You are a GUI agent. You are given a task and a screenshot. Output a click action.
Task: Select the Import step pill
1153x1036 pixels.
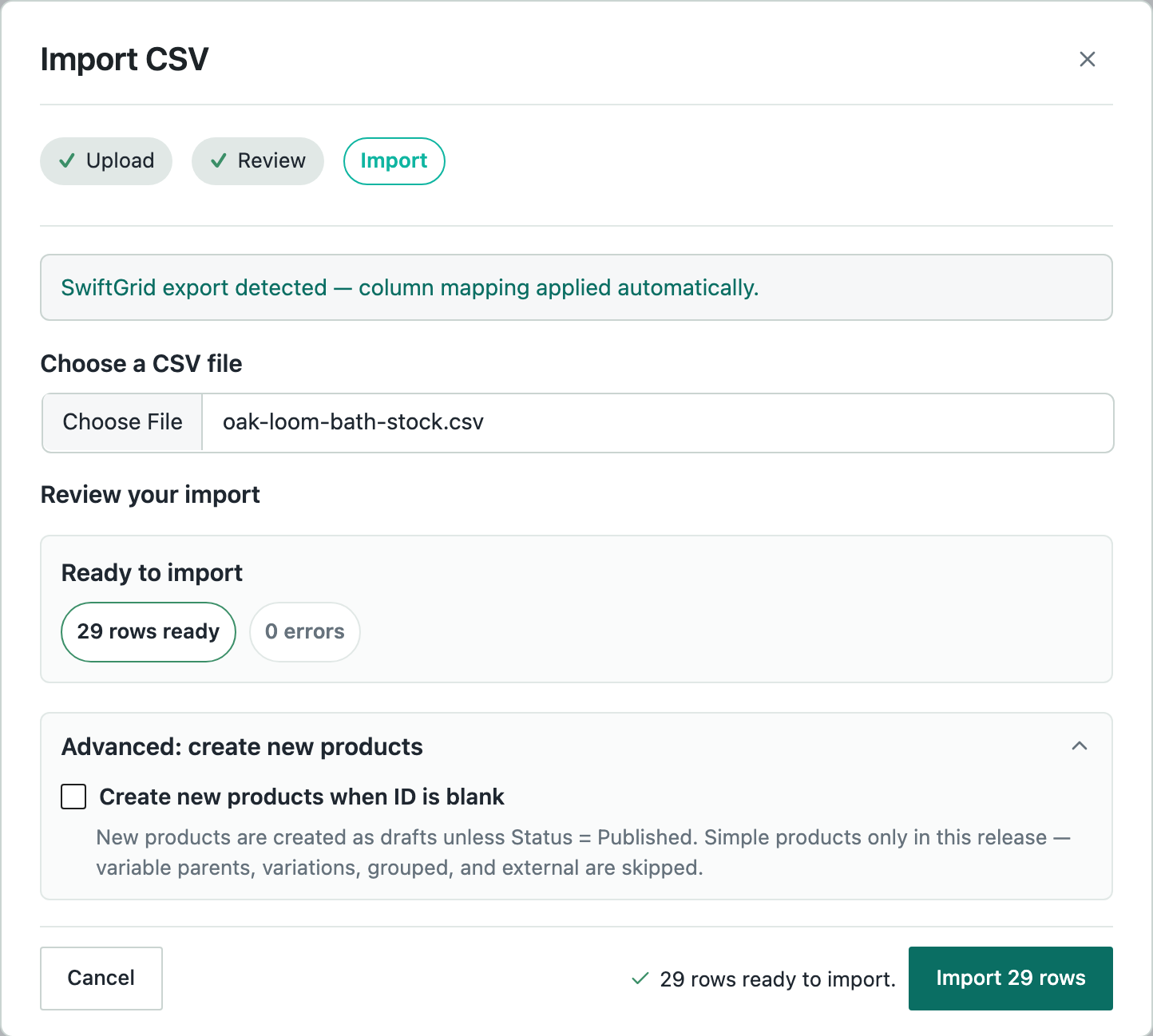394,161
